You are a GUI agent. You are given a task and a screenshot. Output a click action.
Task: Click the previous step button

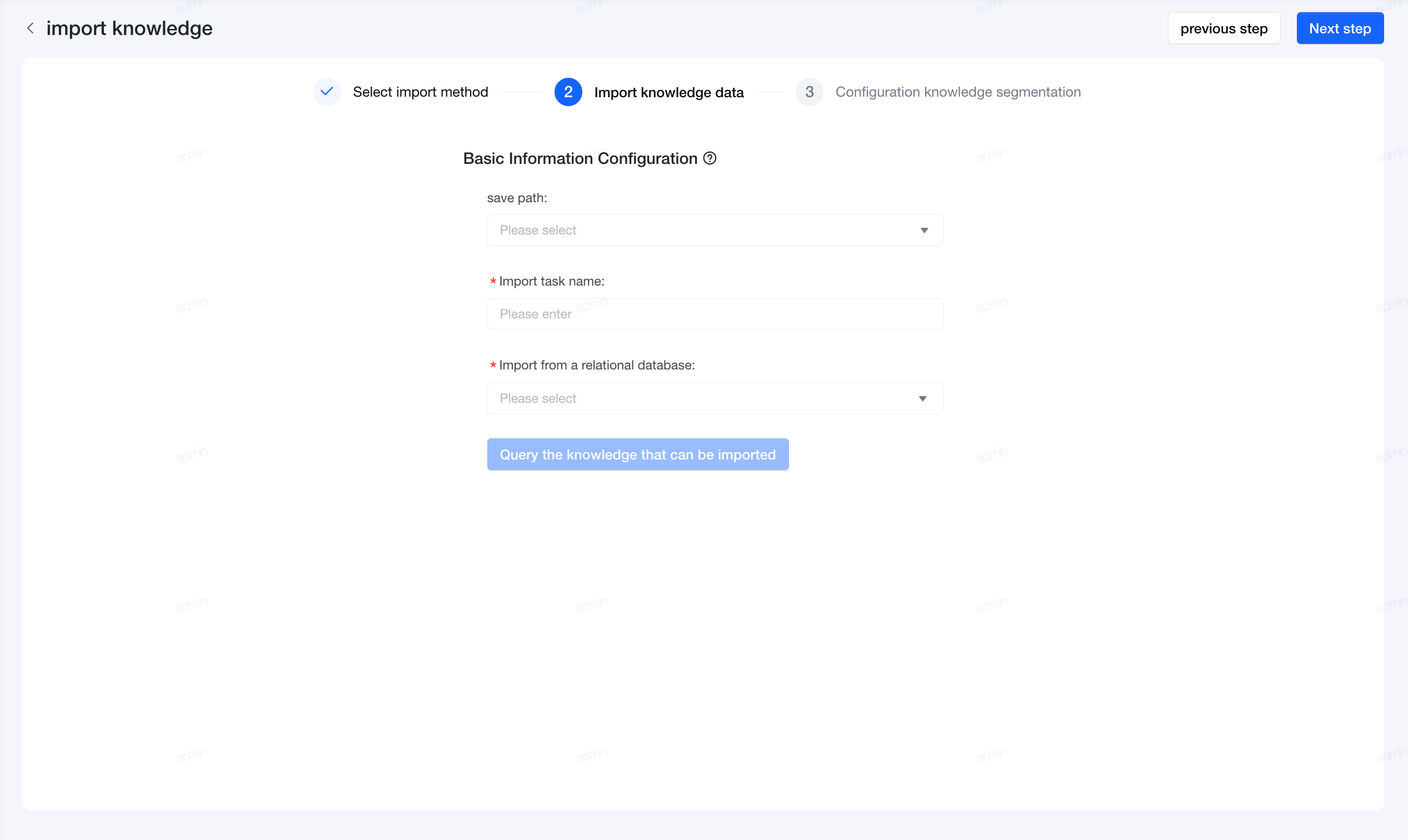click(1224, 28)
